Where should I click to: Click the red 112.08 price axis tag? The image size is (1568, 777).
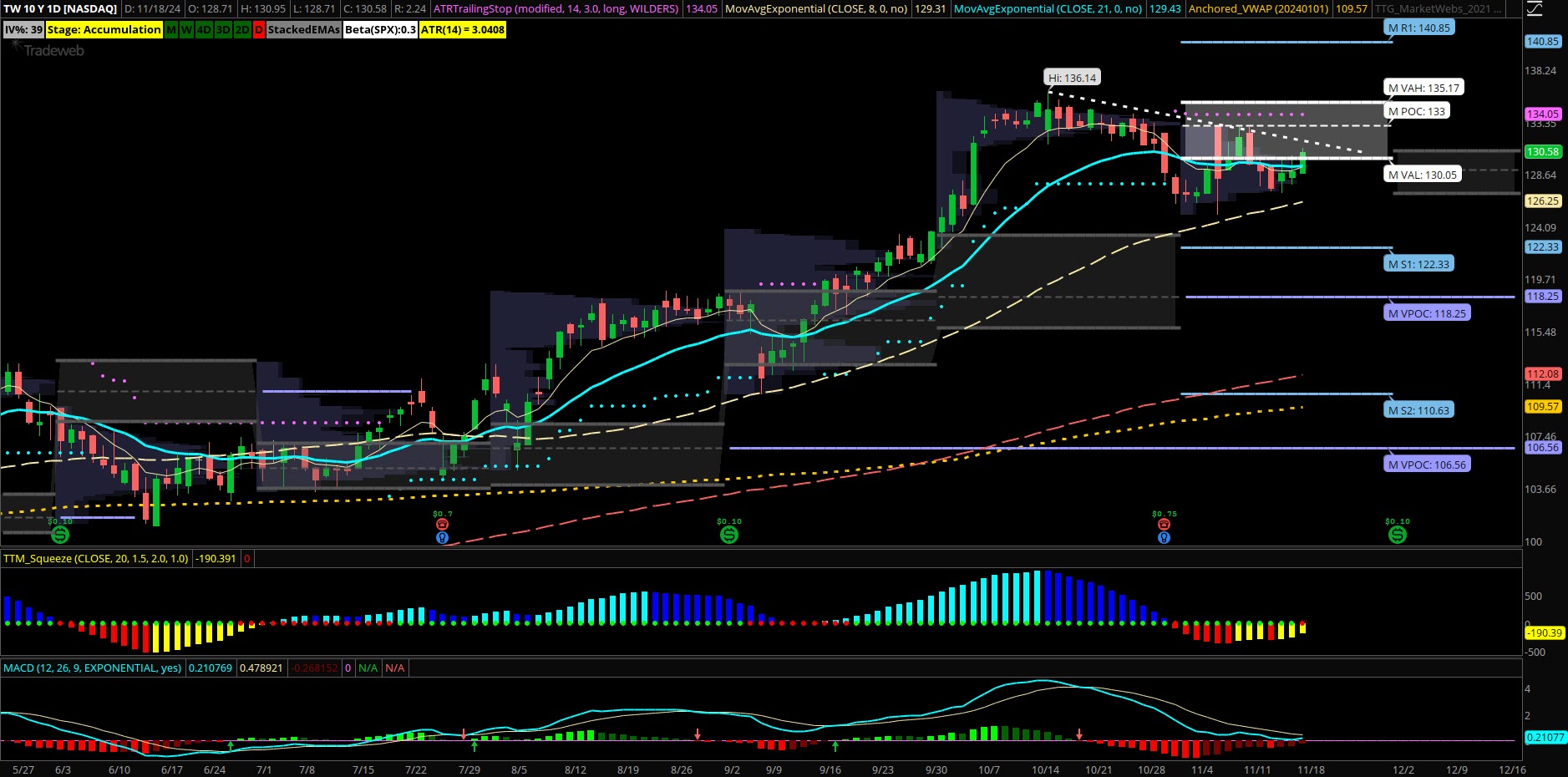click(1543, 373)
